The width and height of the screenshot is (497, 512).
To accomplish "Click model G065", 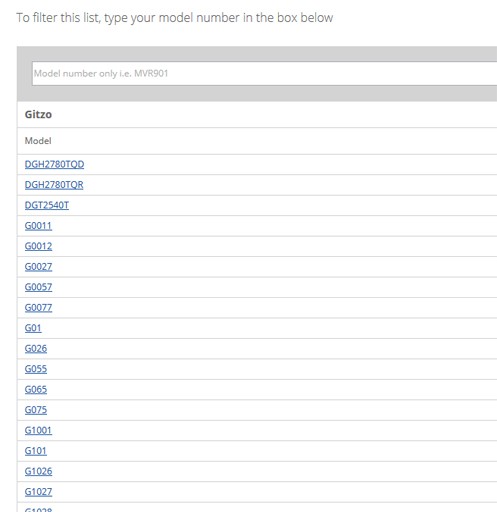I will click(x=36, y=390).
